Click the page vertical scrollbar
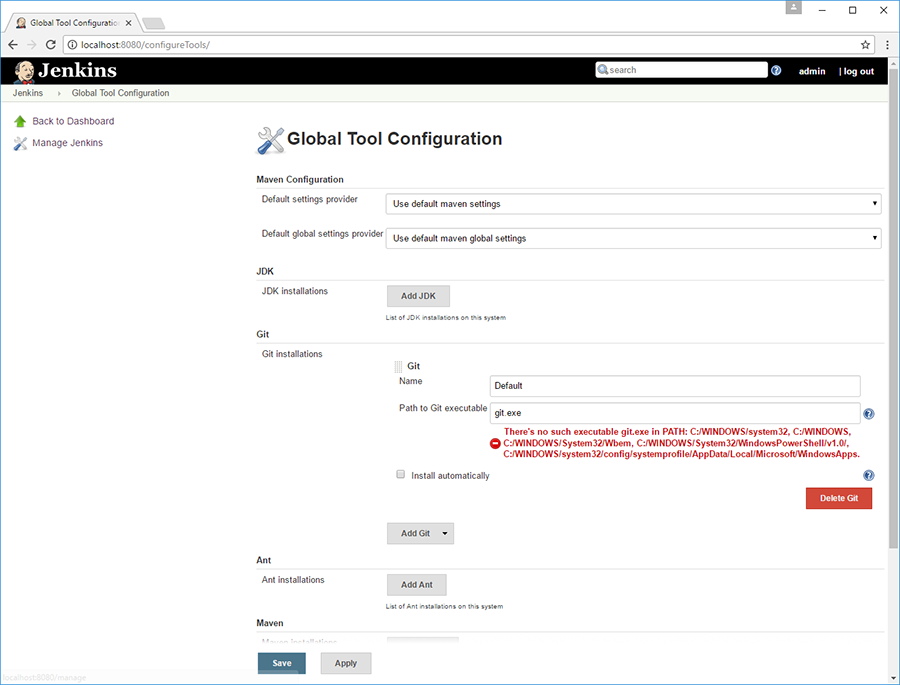The height and width of the screenshot is (685, 900). (894, 308)
